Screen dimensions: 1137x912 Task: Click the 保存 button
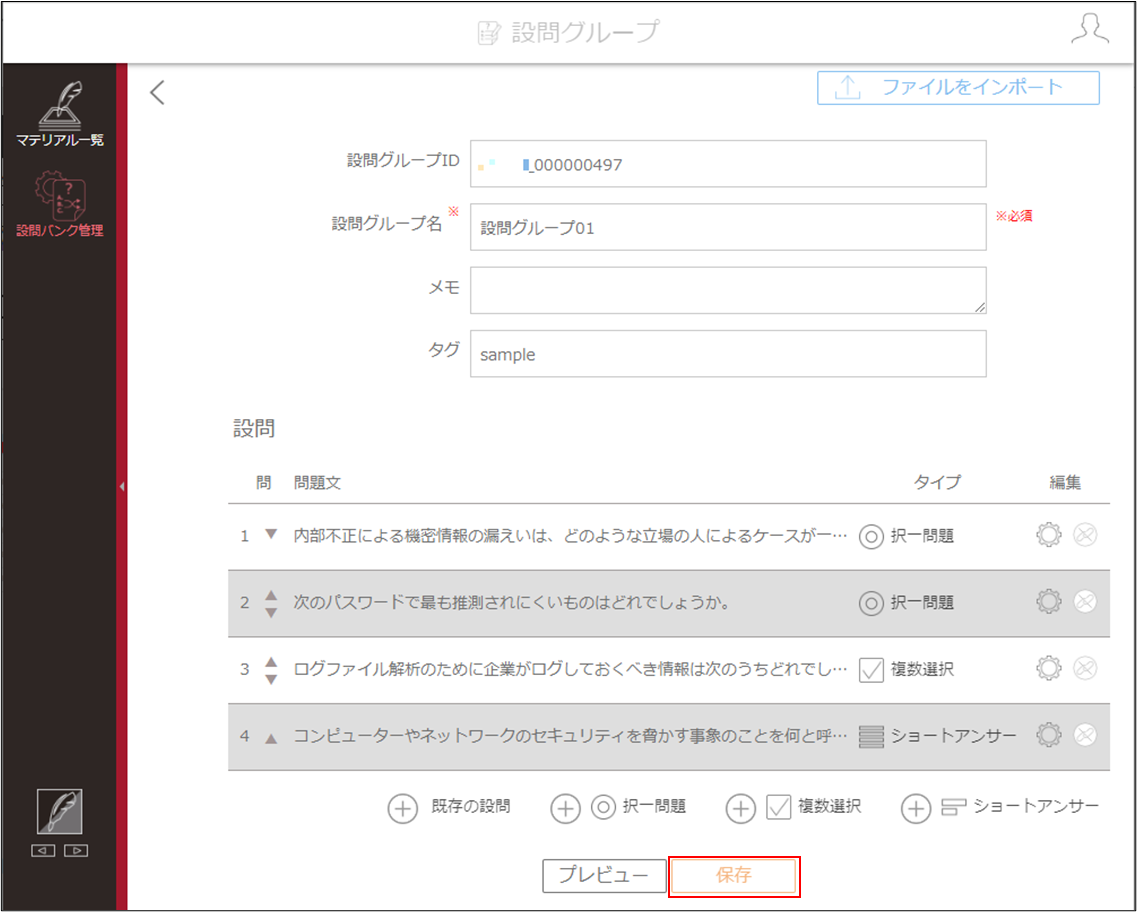point(734,876)
